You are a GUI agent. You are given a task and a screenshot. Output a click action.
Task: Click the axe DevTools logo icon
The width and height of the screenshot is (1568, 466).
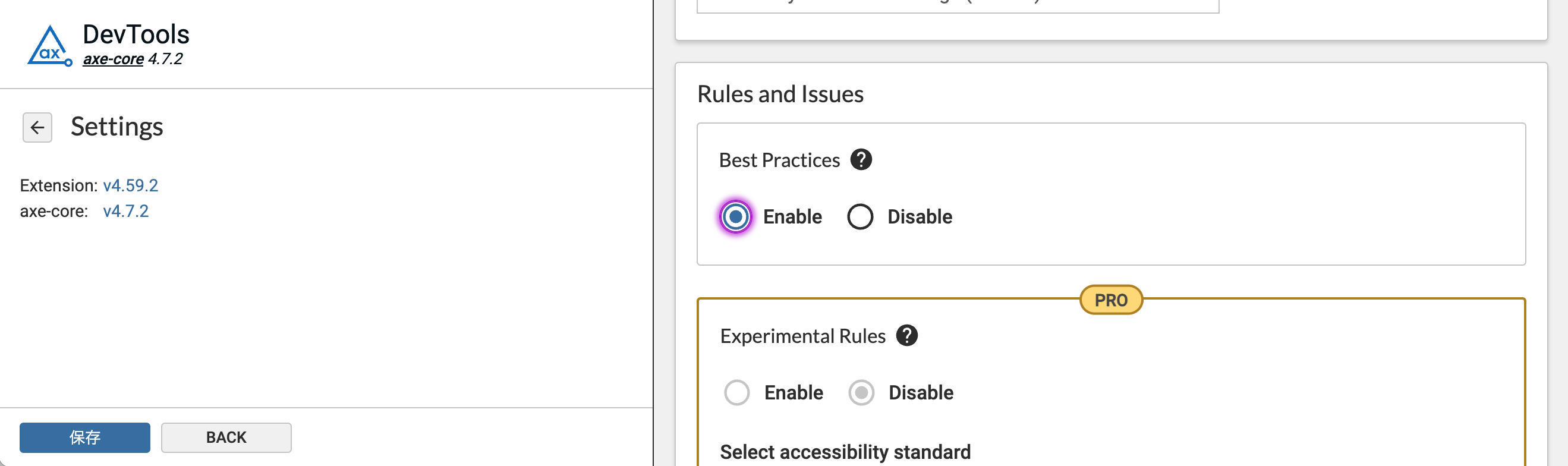(49, 46)
